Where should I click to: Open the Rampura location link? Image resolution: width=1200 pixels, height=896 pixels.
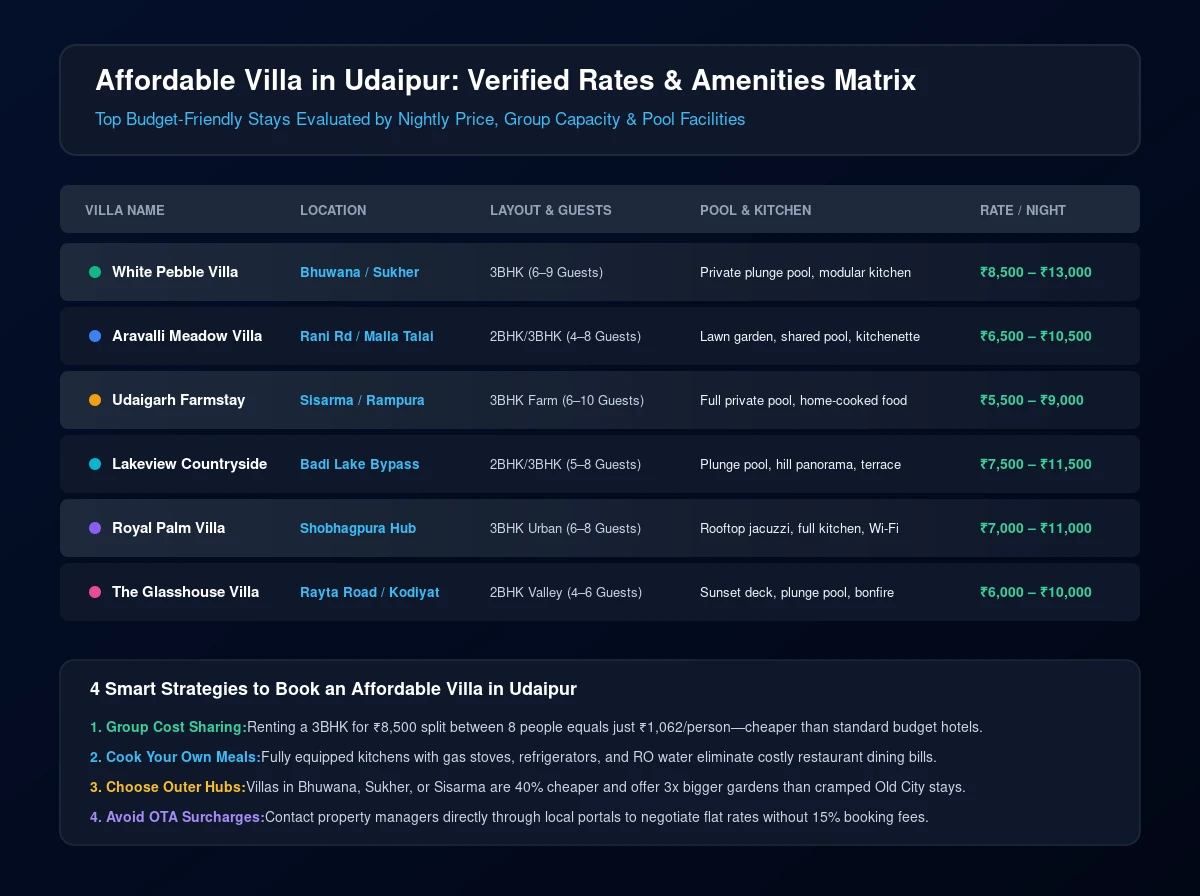395,400
